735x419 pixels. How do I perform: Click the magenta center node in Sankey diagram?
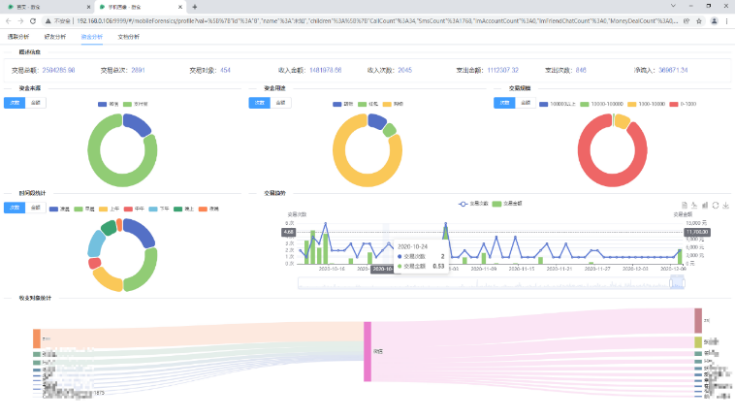click(368, 352)
